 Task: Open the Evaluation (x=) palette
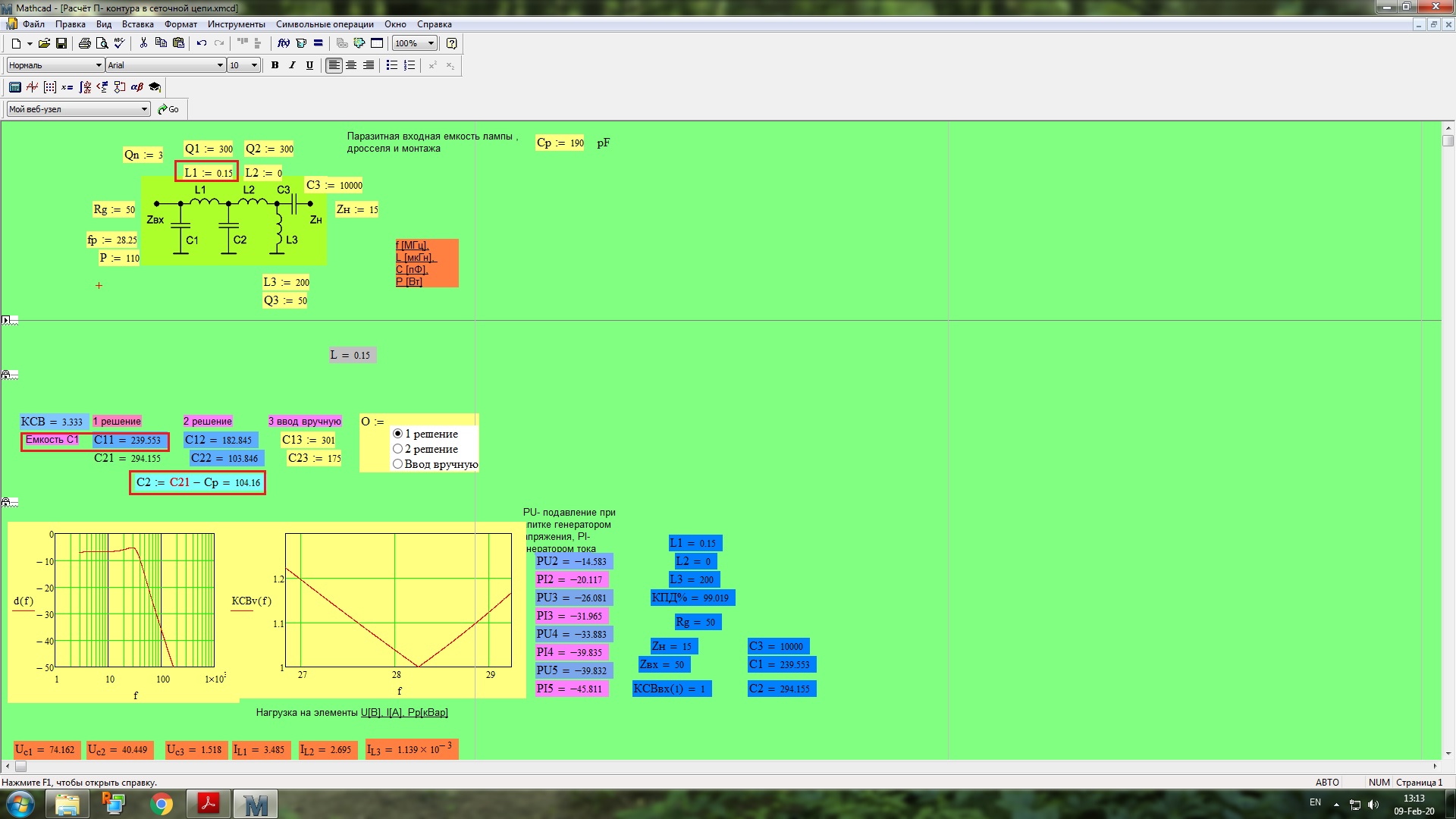point(67,87)
